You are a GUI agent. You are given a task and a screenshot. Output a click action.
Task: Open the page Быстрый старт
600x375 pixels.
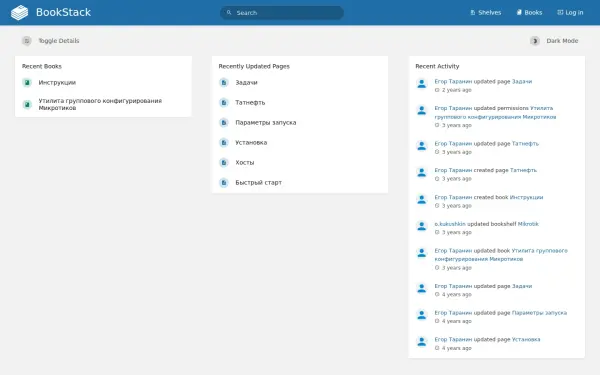[258, 183]
